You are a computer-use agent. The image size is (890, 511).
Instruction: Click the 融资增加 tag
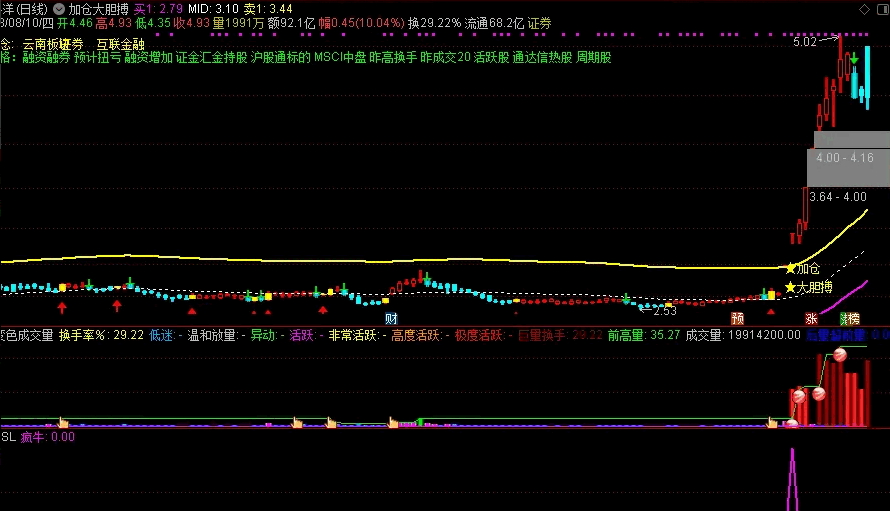click(148, 57)
